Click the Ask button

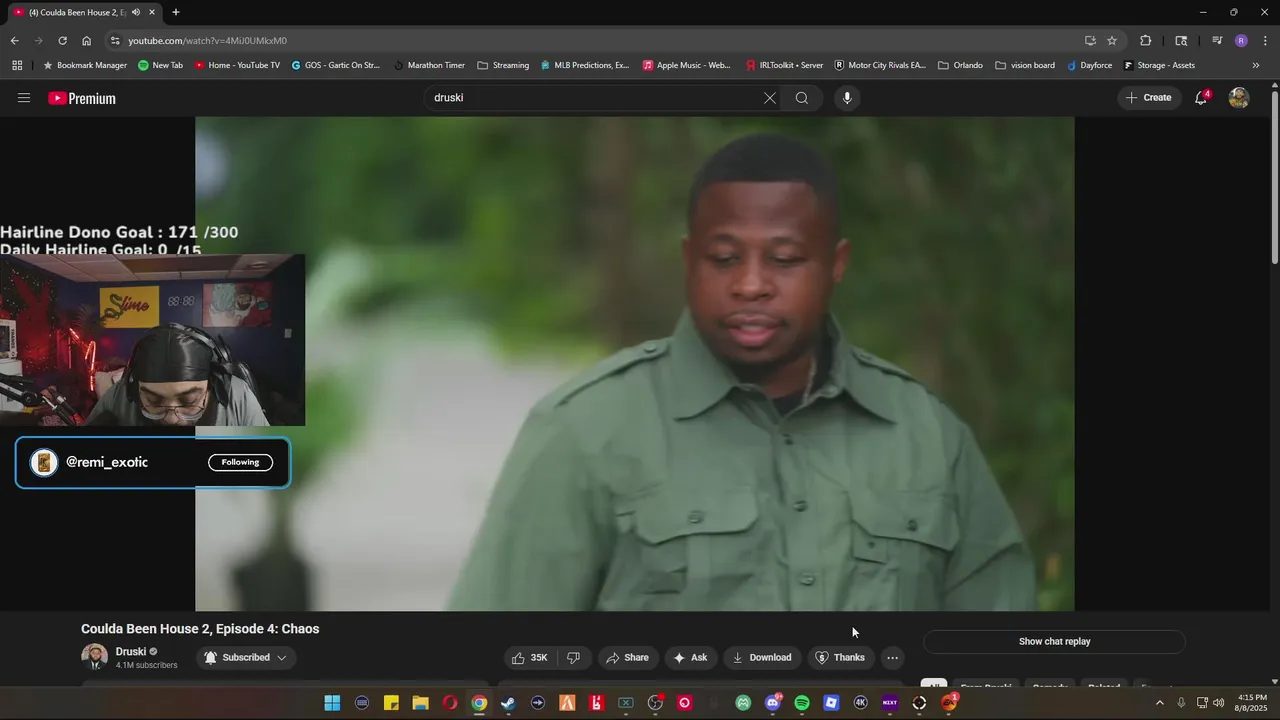click(690, 657)
